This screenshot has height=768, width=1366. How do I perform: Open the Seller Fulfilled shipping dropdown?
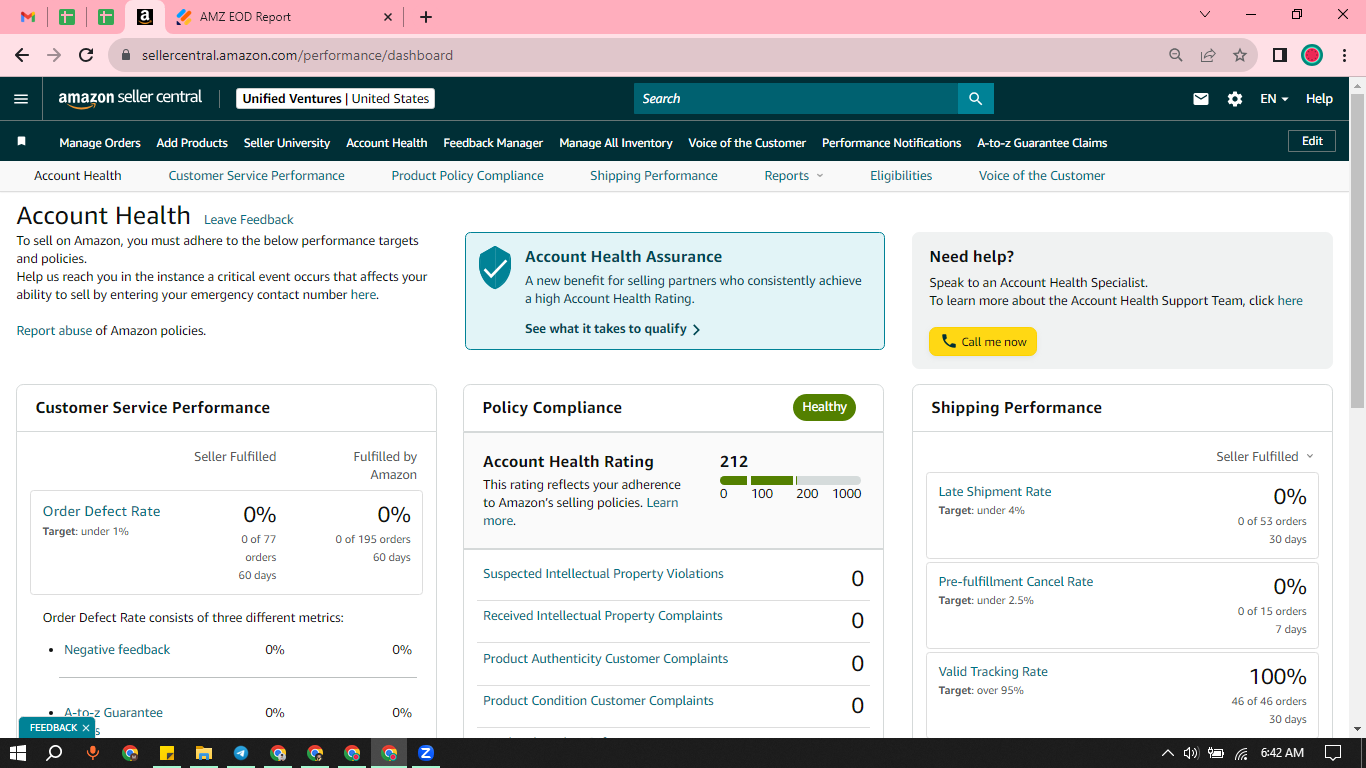(x=1265, y=456)
